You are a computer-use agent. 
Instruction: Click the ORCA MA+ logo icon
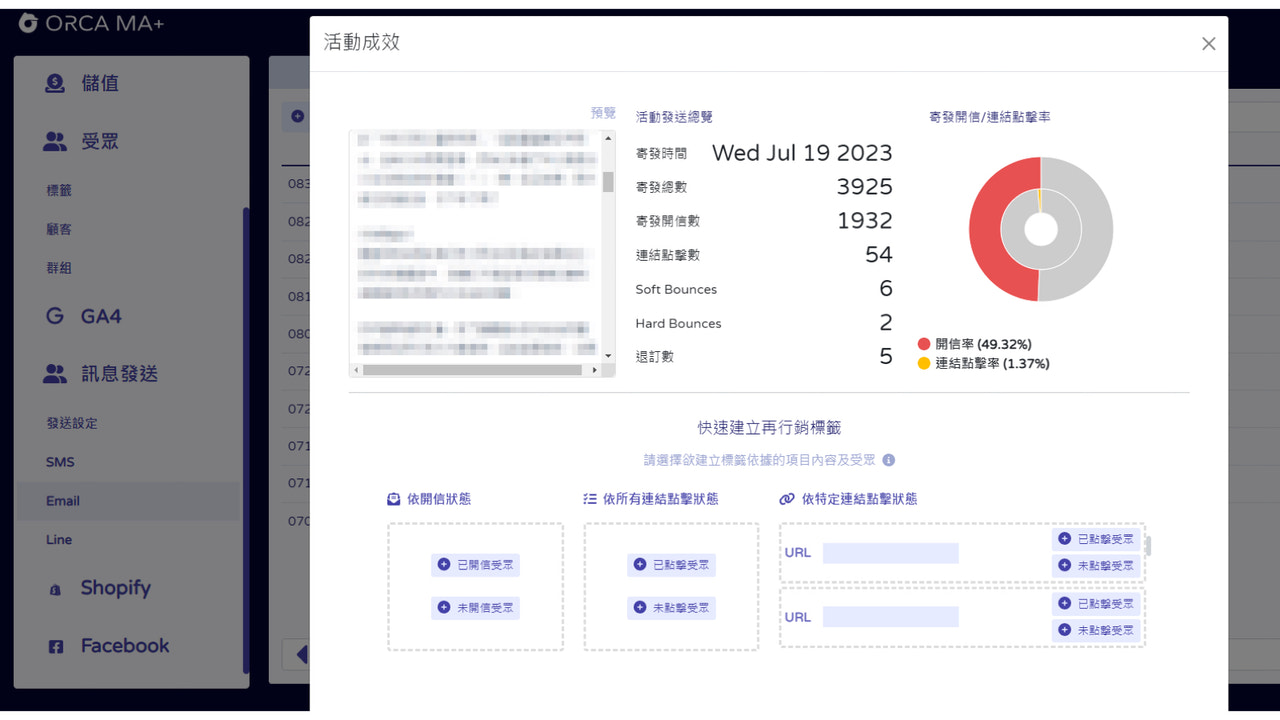28,22
